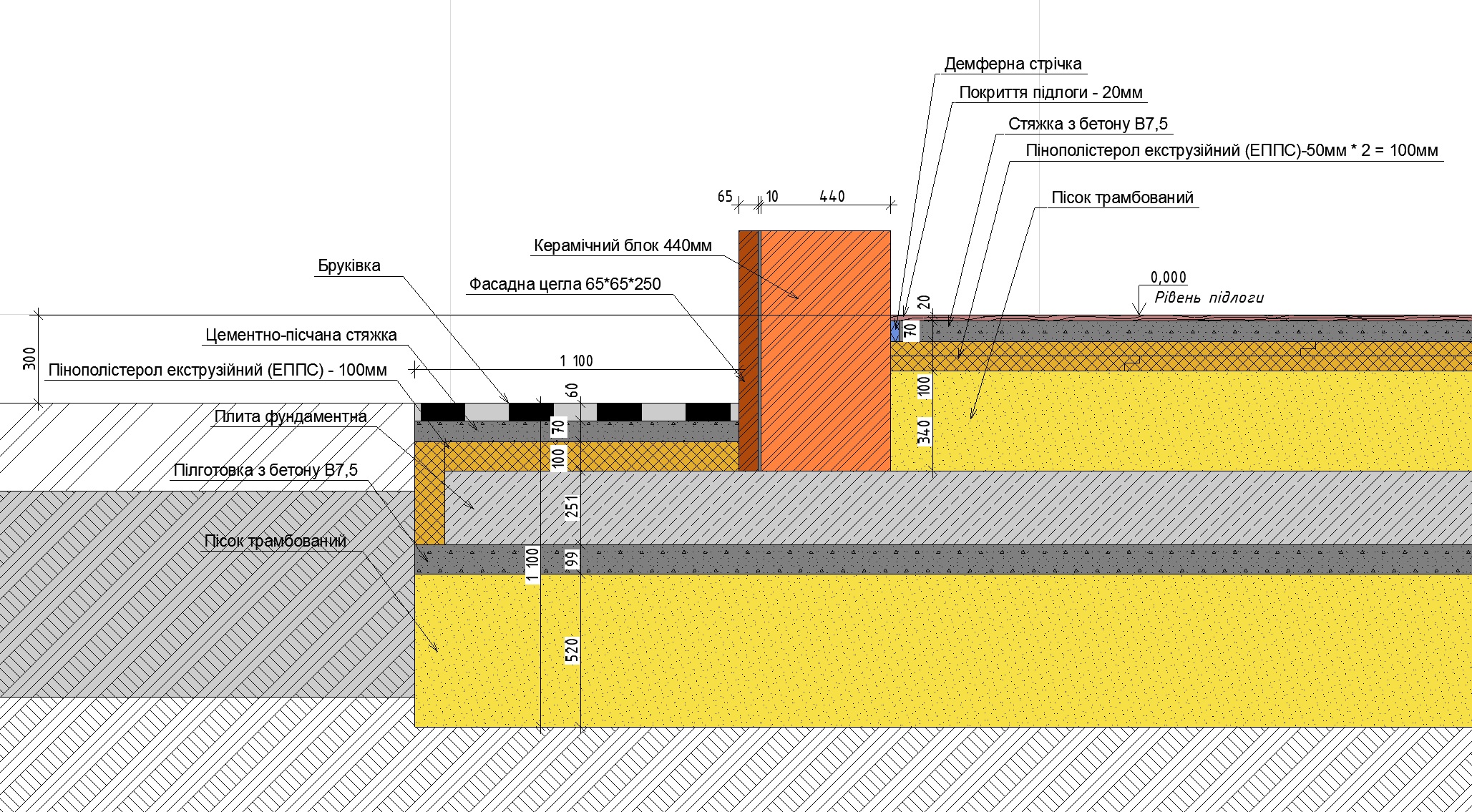Viewport: 1472px width, 812px height.
Task: Click the 'Керамічний блок 440мм' label
Action: [x=623, y=246]
